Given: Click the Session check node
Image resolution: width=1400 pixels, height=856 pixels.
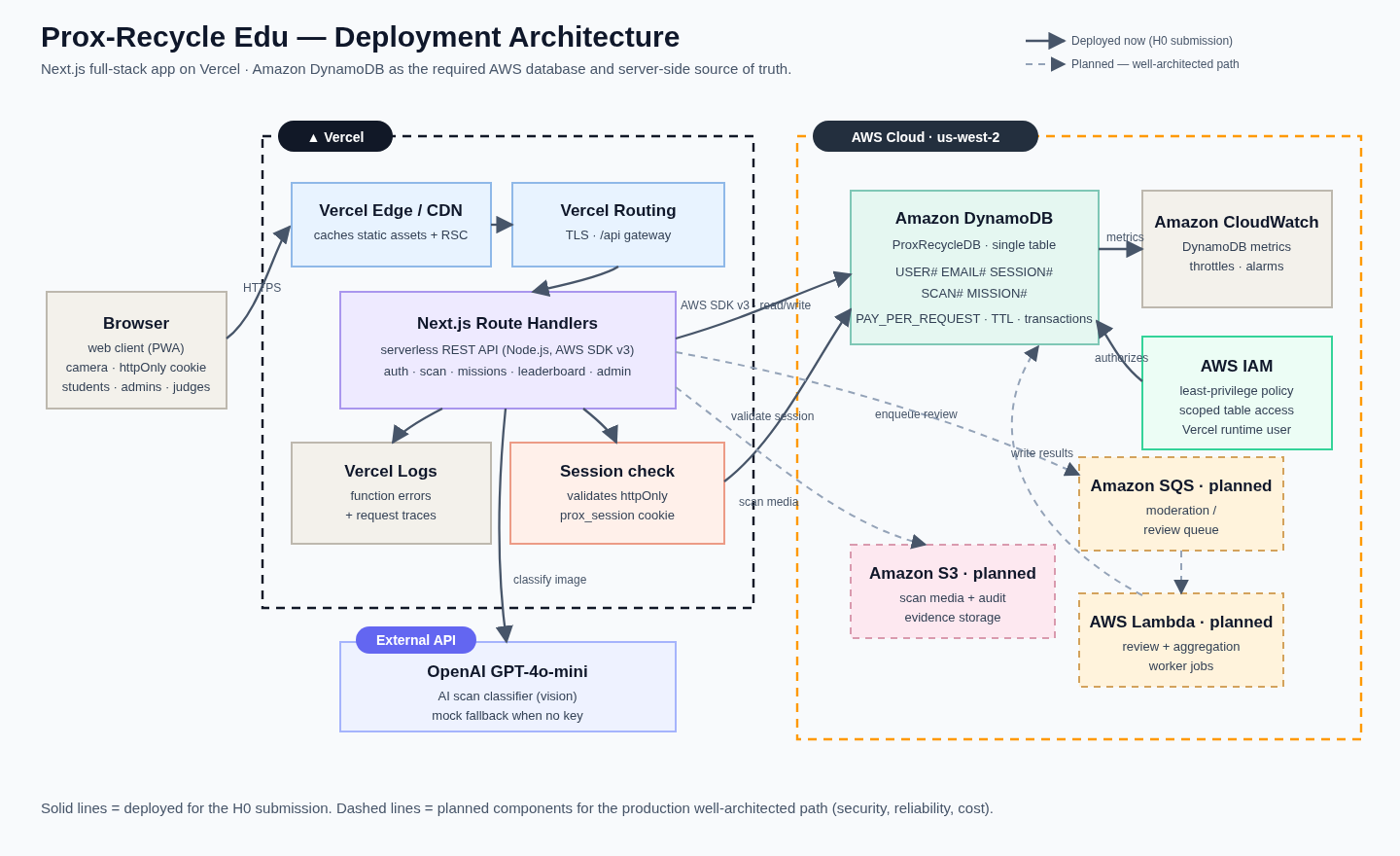Looking at the screenshot, I should coord(617,493).
